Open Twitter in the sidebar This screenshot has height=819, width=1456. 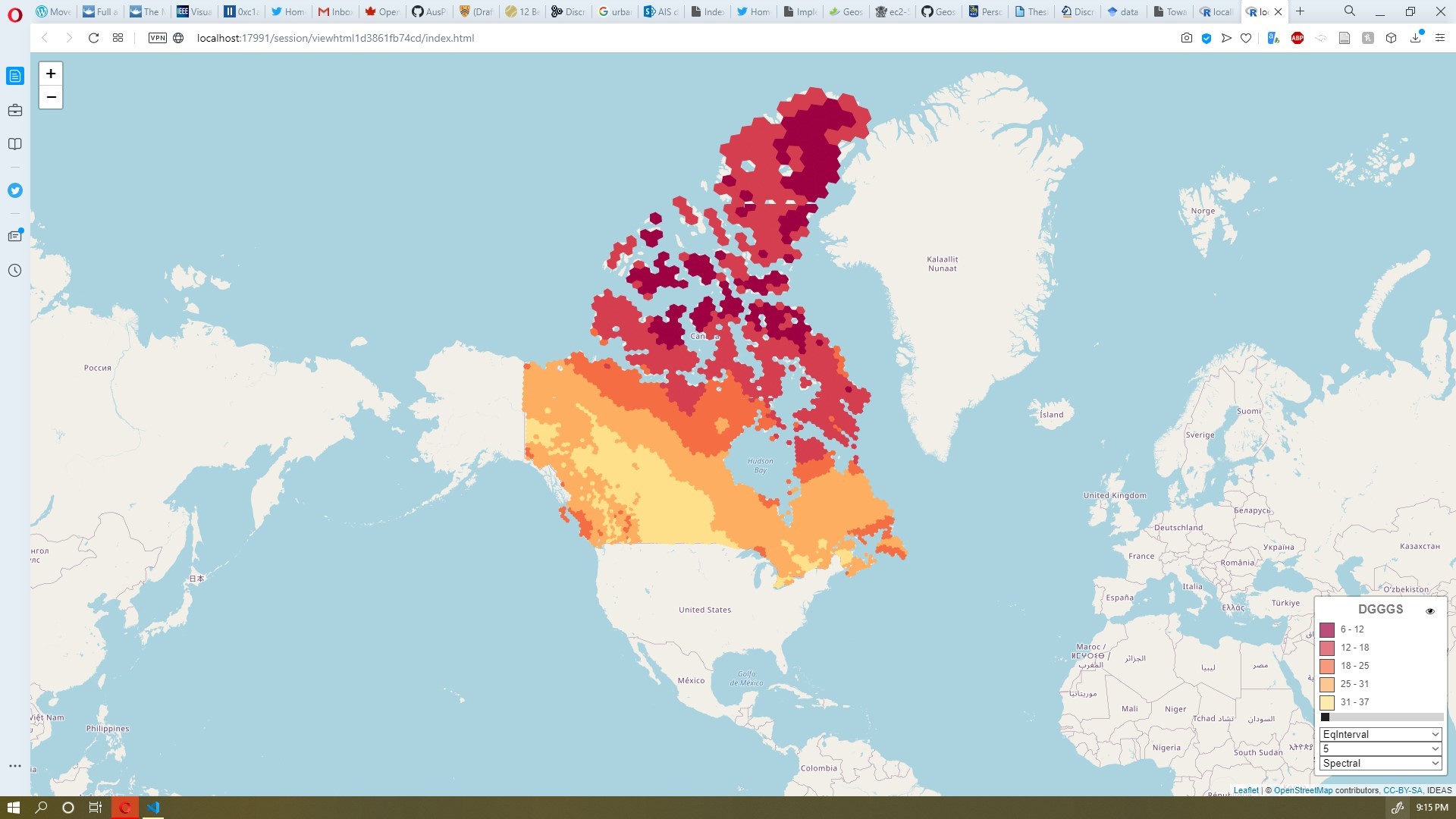pyautogui.click(x=15, y=190)
